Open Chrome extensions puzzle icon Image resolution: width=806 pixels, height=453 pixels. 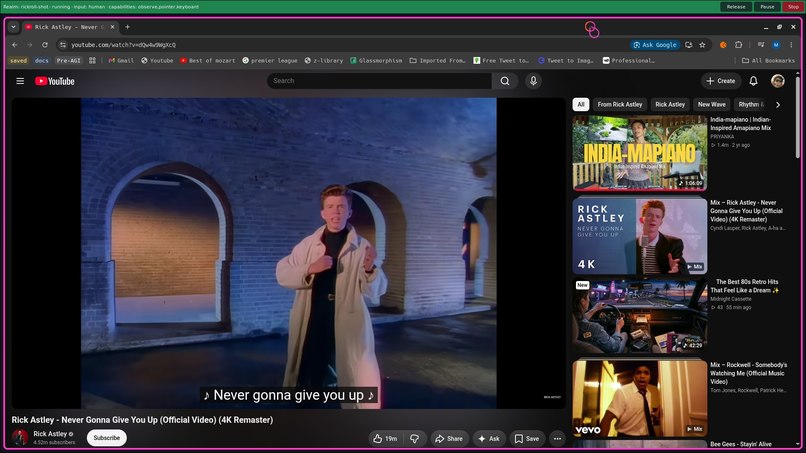(739, 45)
